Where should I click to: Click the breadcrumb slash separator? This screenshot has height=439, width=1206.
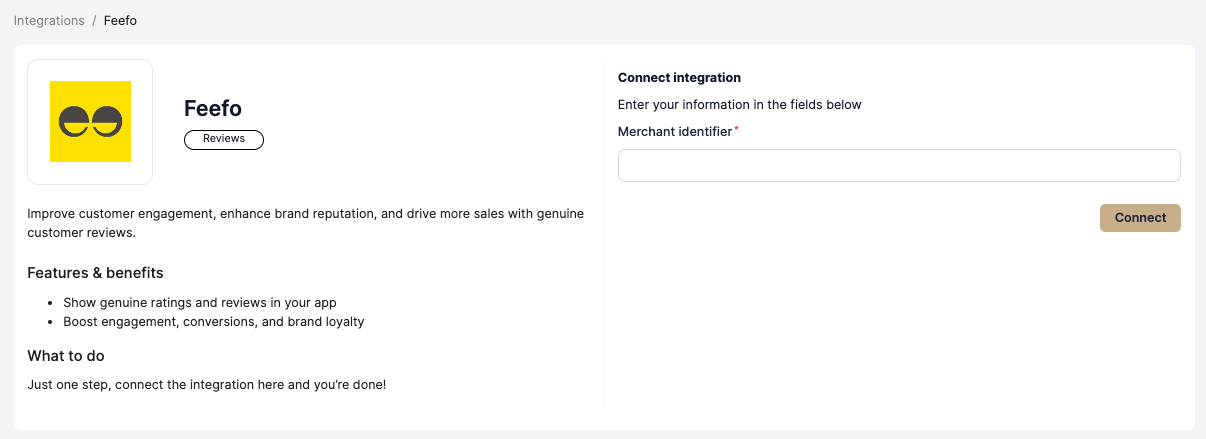pos(94,21)
